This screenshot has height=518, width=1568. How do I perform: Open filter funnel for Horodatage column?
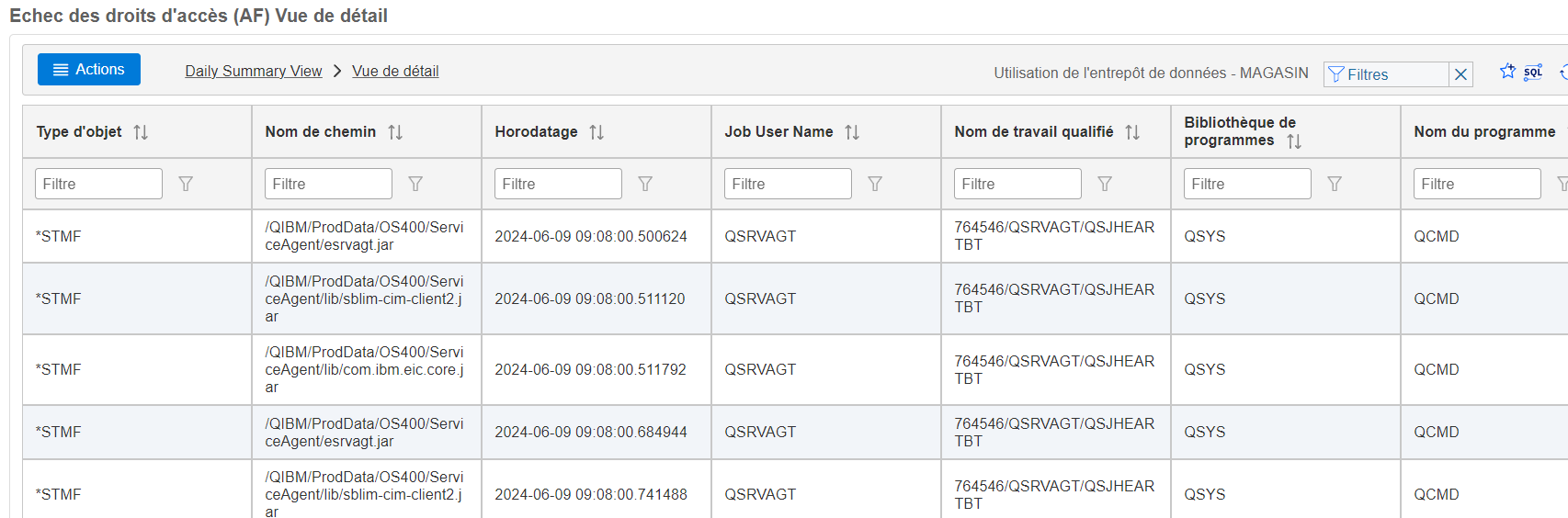point(645,184)
